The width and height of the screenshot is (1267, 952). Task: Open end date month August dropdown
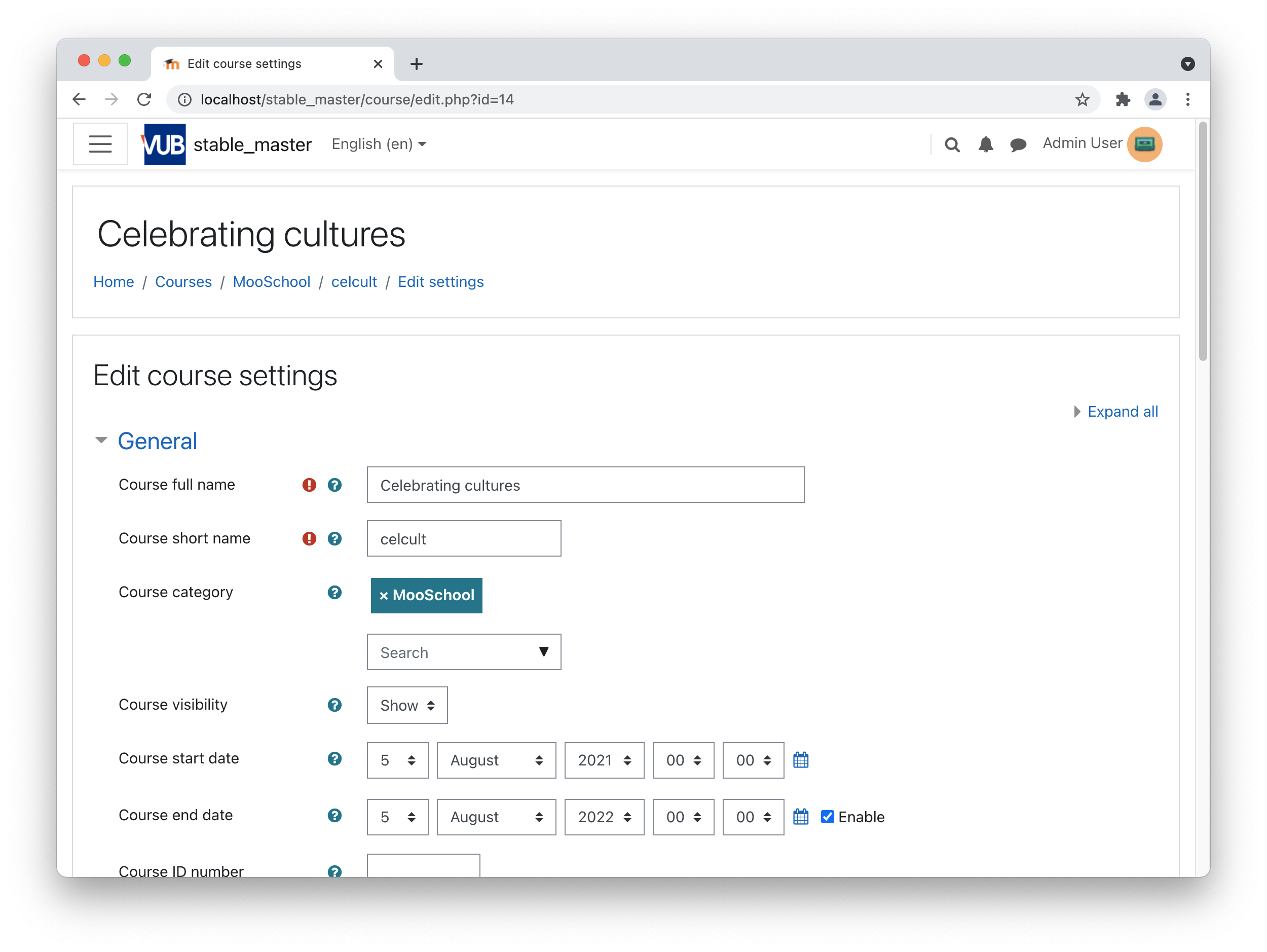coord(496,817)
